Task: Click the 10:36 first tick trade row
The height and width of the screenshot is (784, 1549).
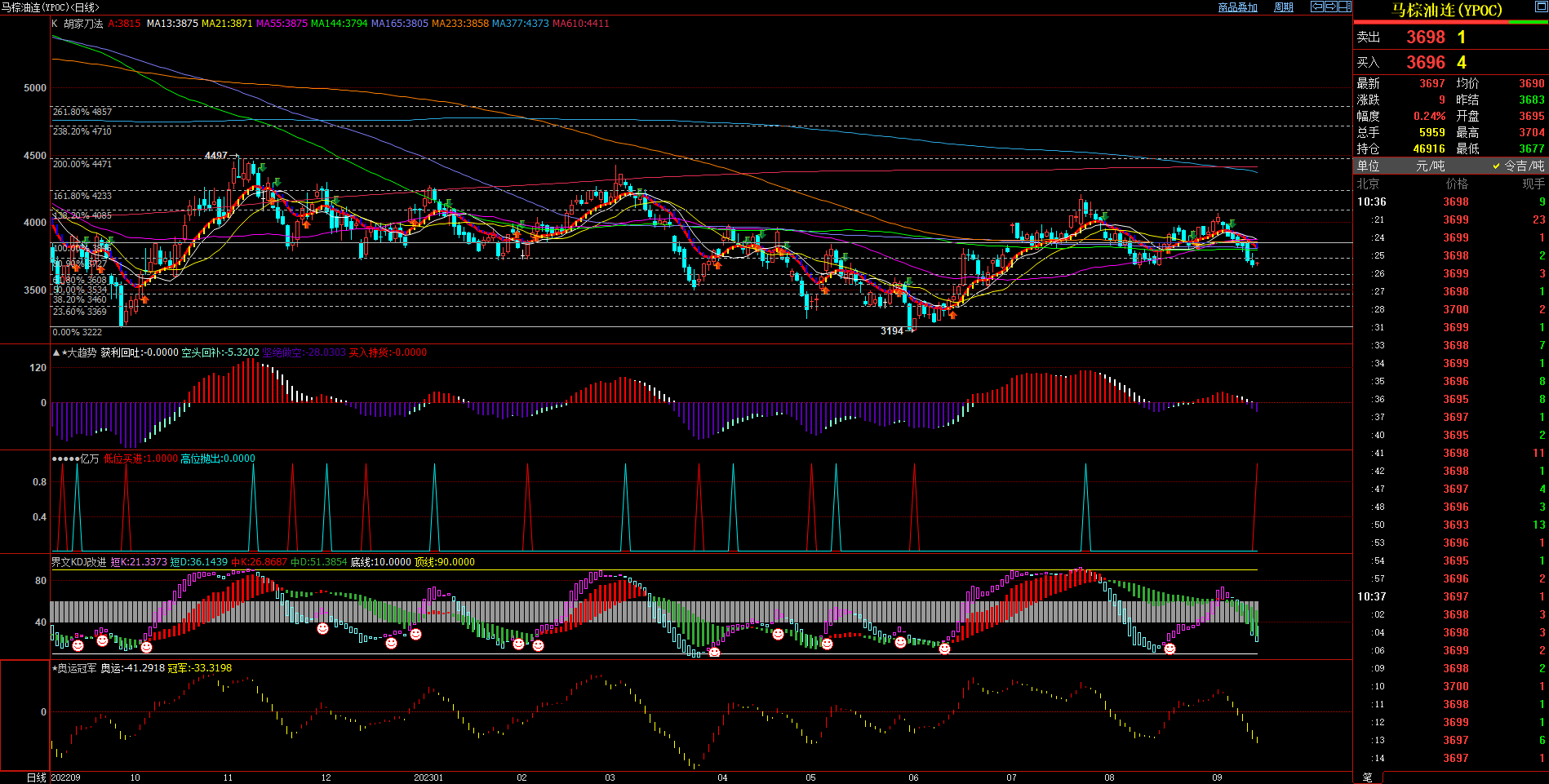Action: 1450,202
